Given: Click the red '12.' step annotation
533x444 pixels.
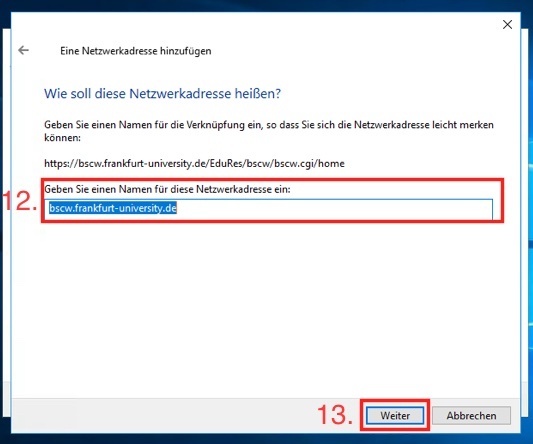Looking at the screenshot, I should coord(20,201).
